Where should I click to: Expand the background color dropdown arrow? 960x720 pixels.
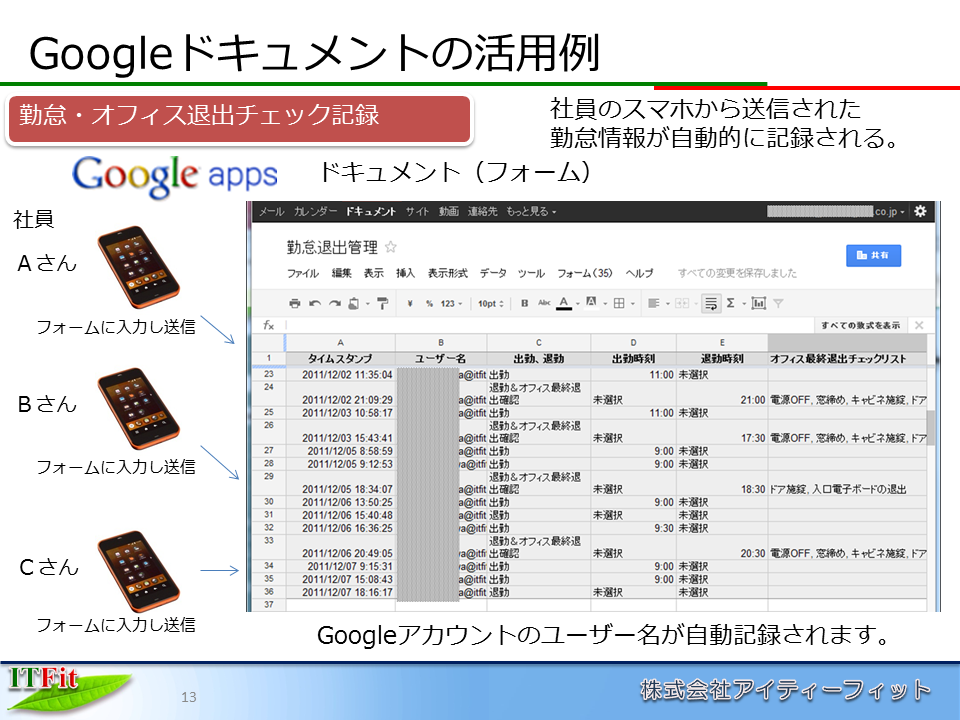(605, 304)
